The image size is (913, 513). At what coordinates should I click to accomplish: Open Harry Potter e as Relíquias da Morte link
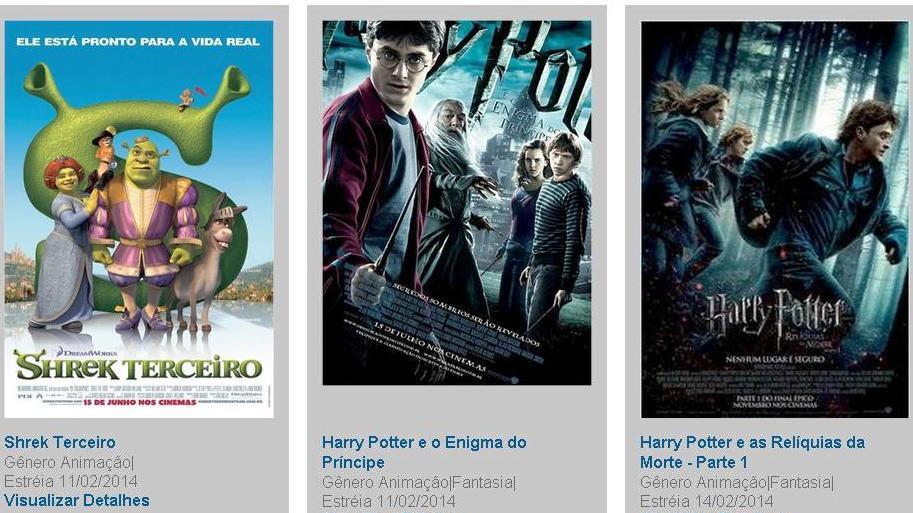click(752, 452)
